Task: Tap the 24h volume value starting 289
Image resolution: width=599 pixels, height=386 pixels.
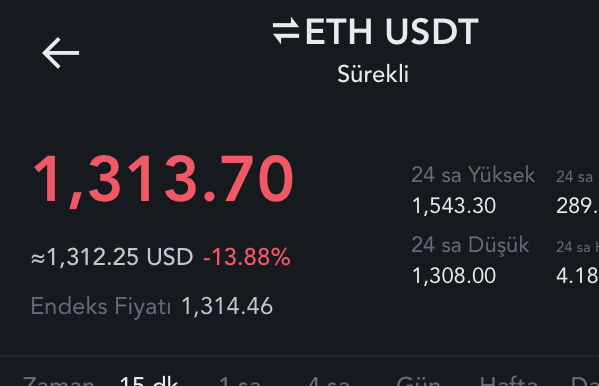Action: tap(577, 206)
